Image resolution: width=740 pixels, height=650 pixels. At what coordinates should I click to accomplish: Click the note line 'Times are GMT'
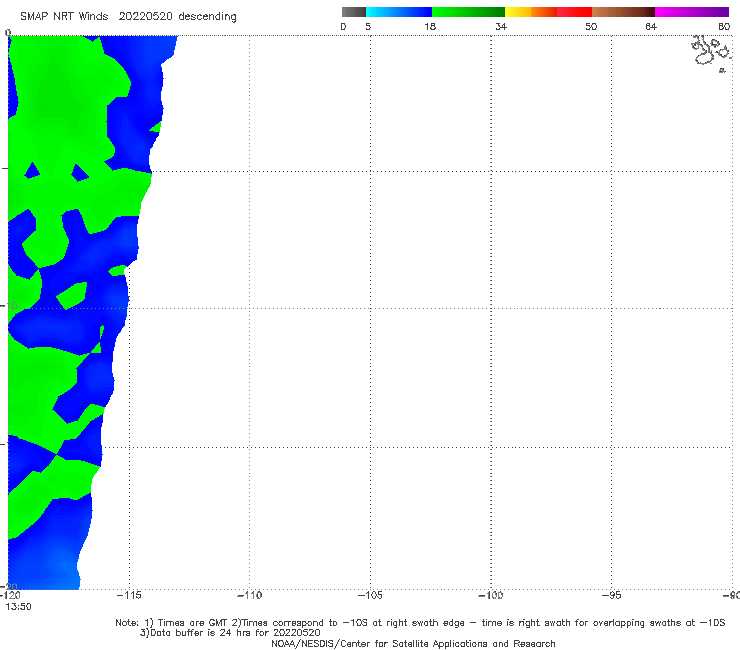point(193,623)
